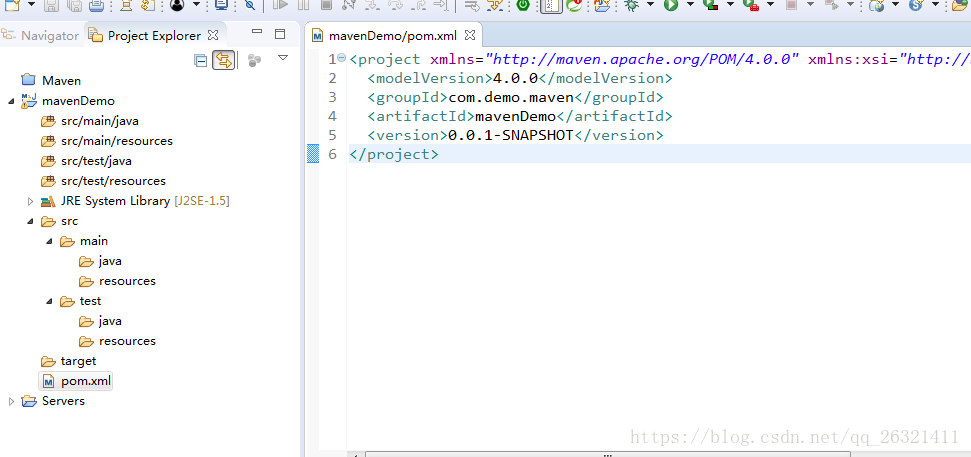
Task: Close the mavenDemo/pom.xml editor tab
Action: 470,35
